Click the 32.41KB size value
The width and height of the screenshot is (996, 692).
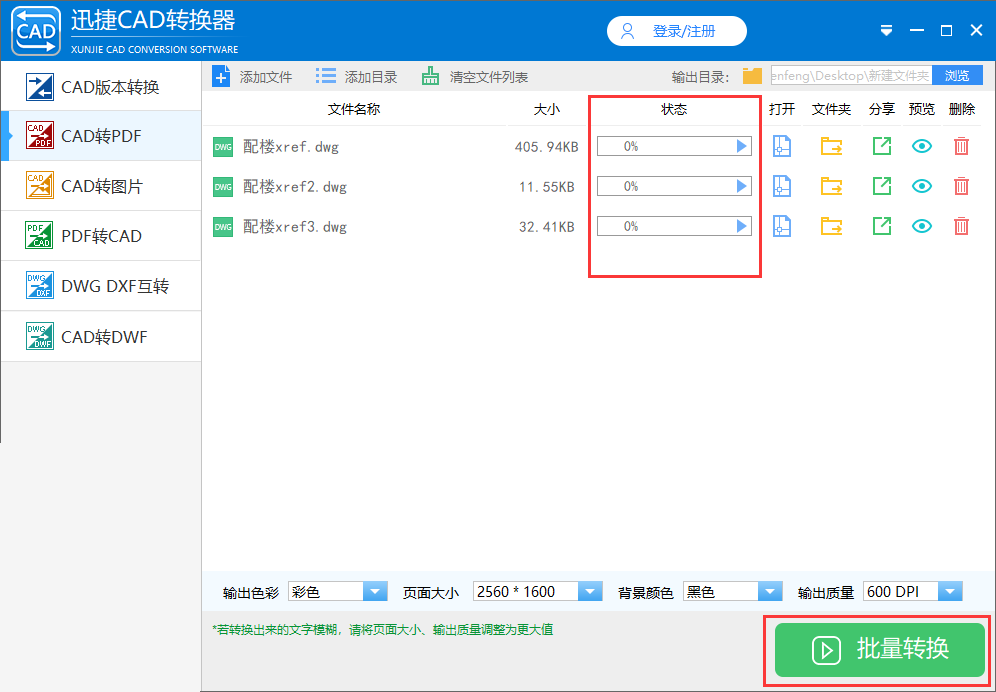(546, 227)
